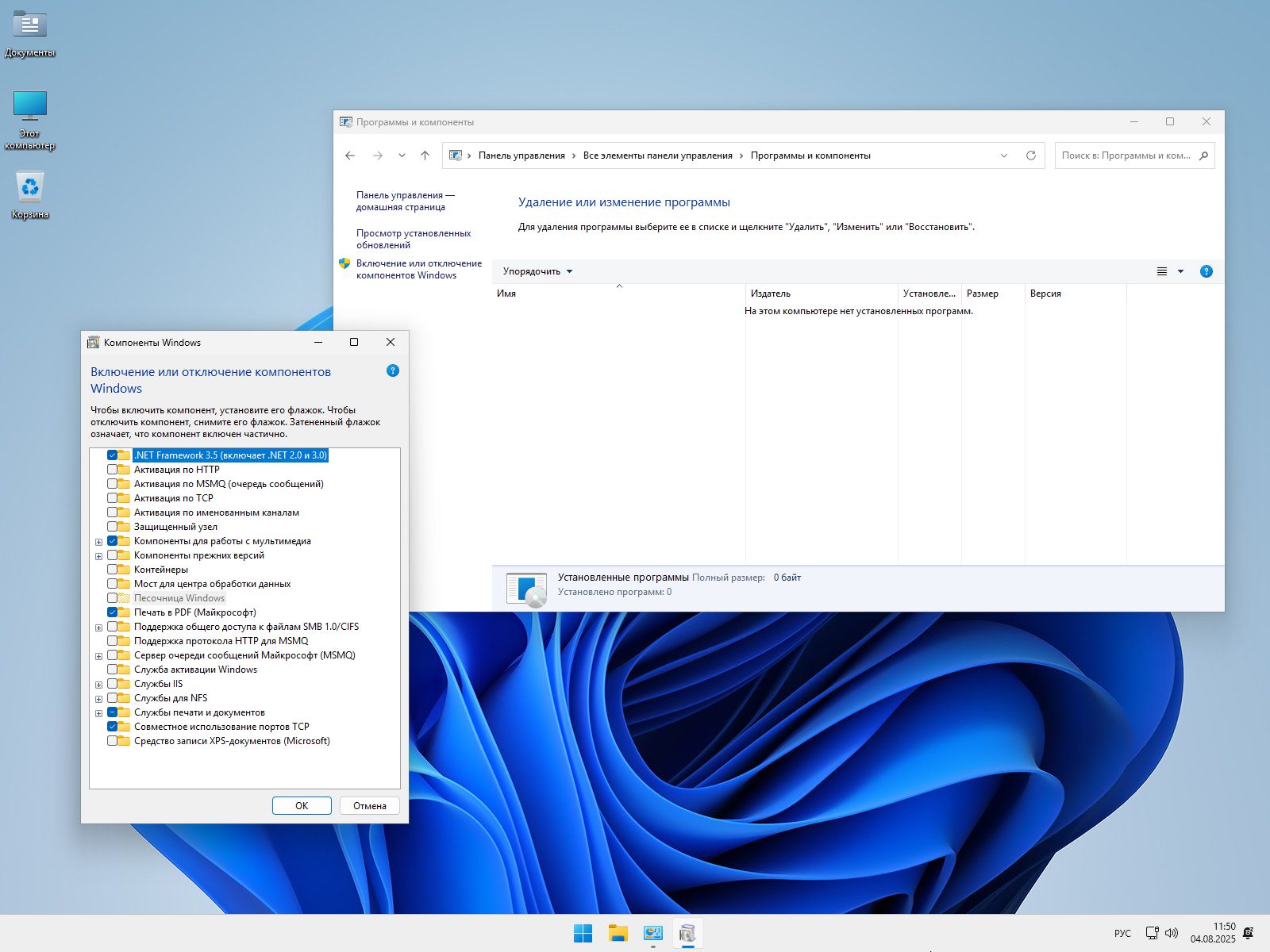Screen dimensions: 1270x952
Task: Click Панель управления breadcrumb
Action: coord(521,155)
